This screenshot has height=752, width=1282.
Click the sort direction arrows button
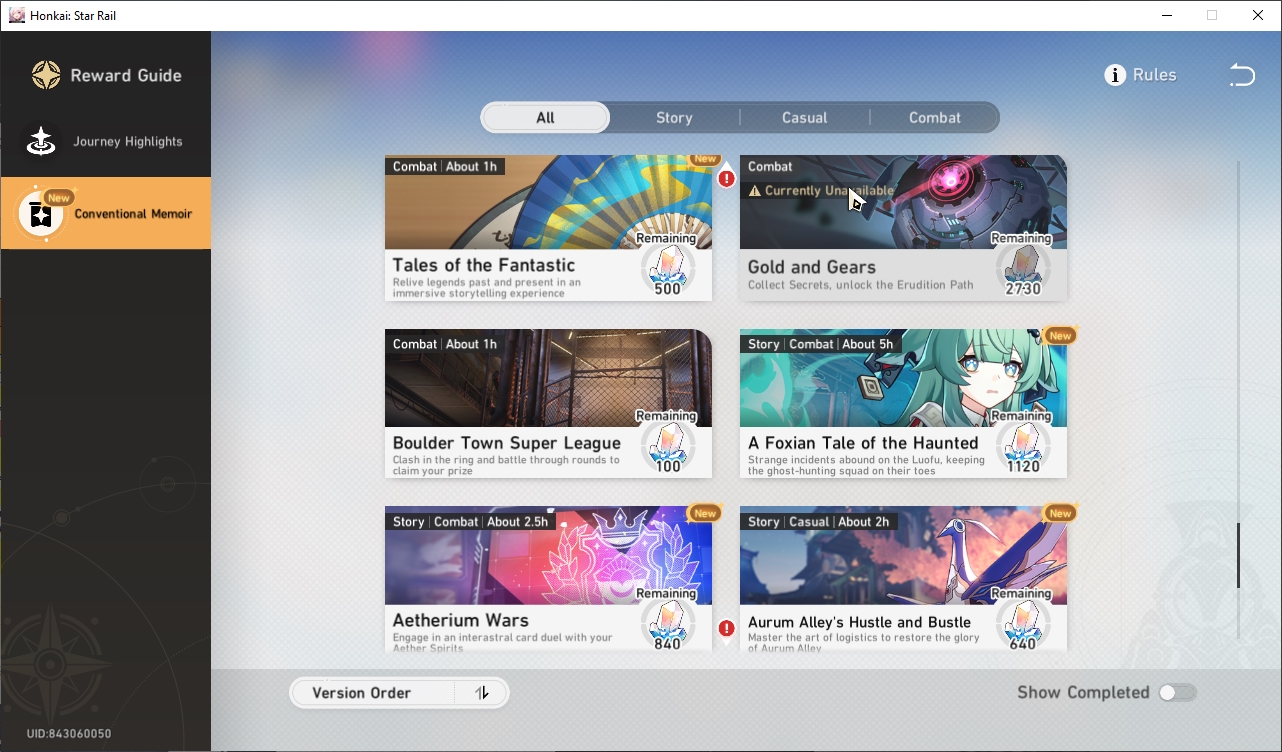[x=482, y=693]
